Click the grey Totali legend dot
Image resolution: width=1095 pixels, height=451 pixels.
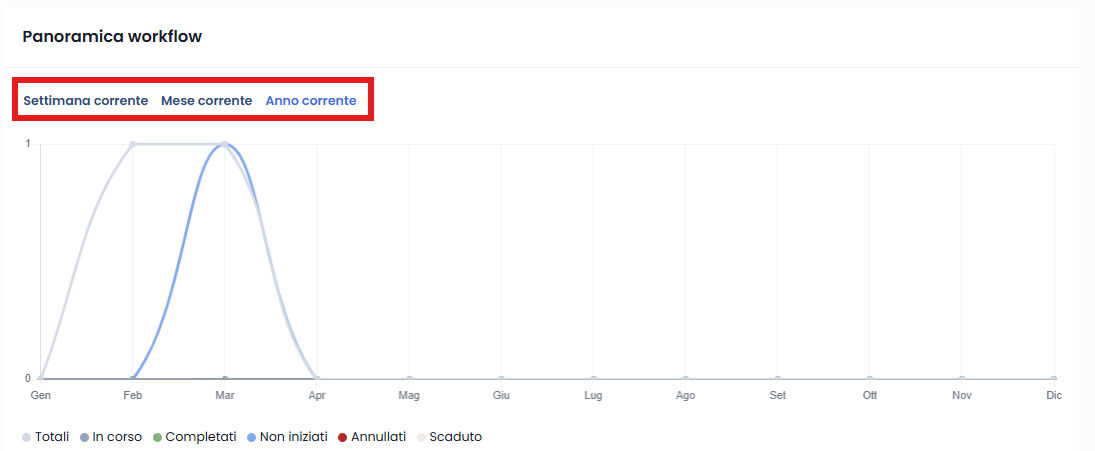[27, 438]
